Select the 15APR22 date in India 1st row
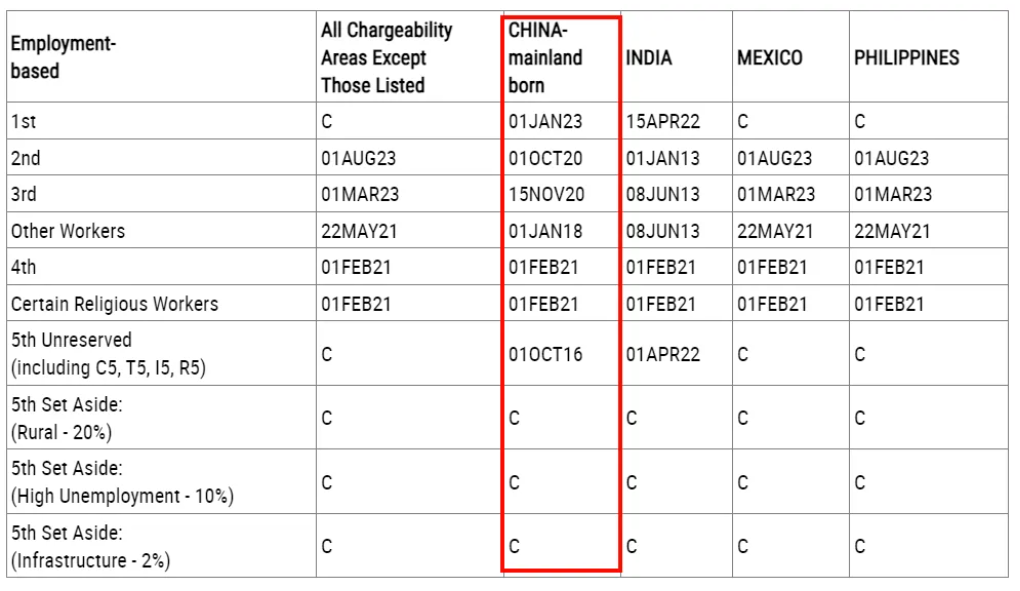Screen dimensions: 1020x591 click(x=663, y=122)
